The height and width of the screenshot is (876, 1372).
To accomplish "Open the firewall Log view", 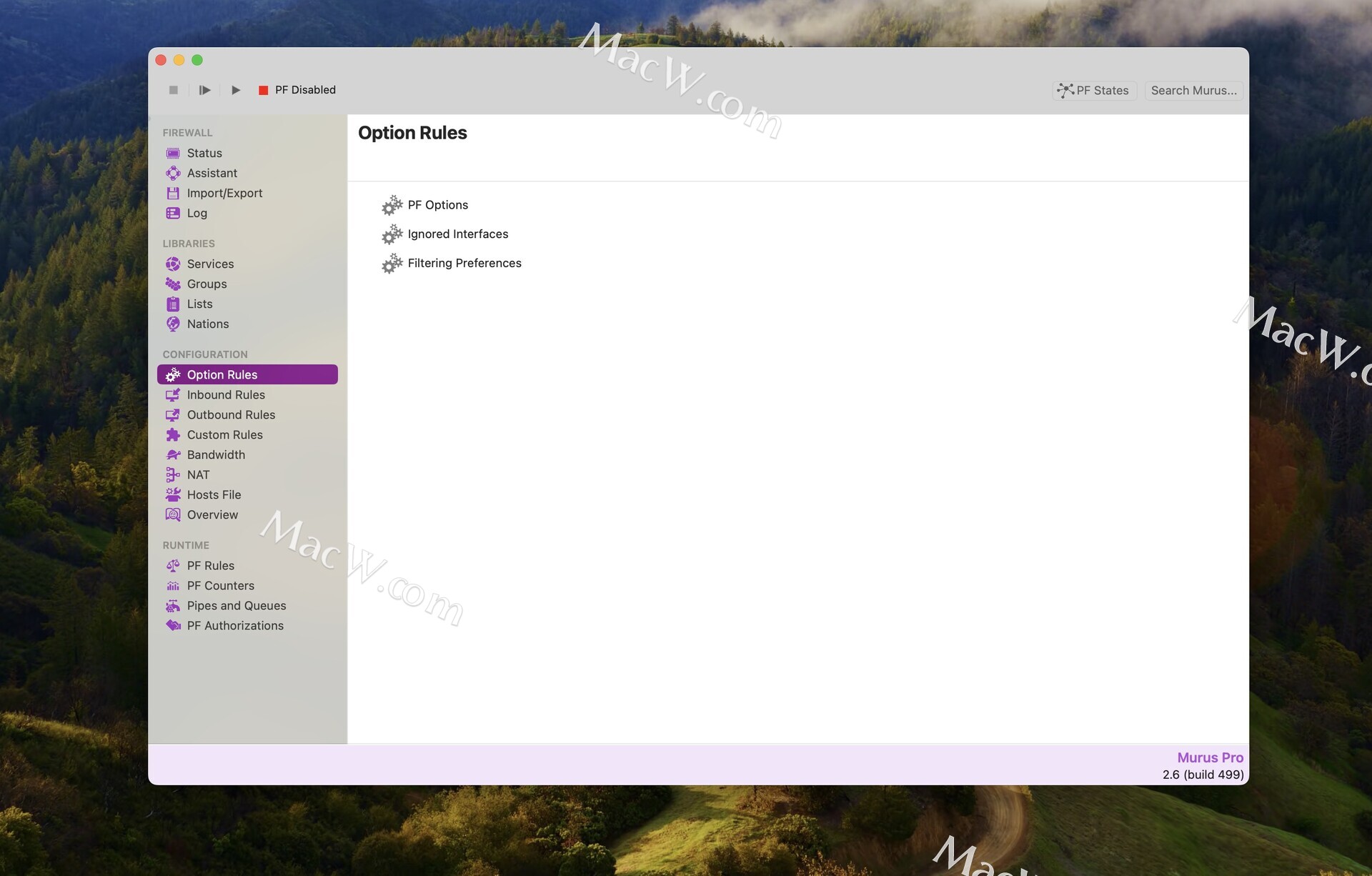I will pyautogui.click(x=197, y=213).
